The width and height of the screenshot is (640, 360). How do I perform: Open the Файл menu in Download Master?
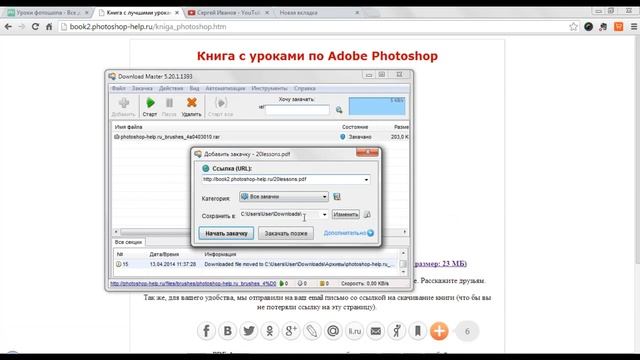(x=119, y=89)
